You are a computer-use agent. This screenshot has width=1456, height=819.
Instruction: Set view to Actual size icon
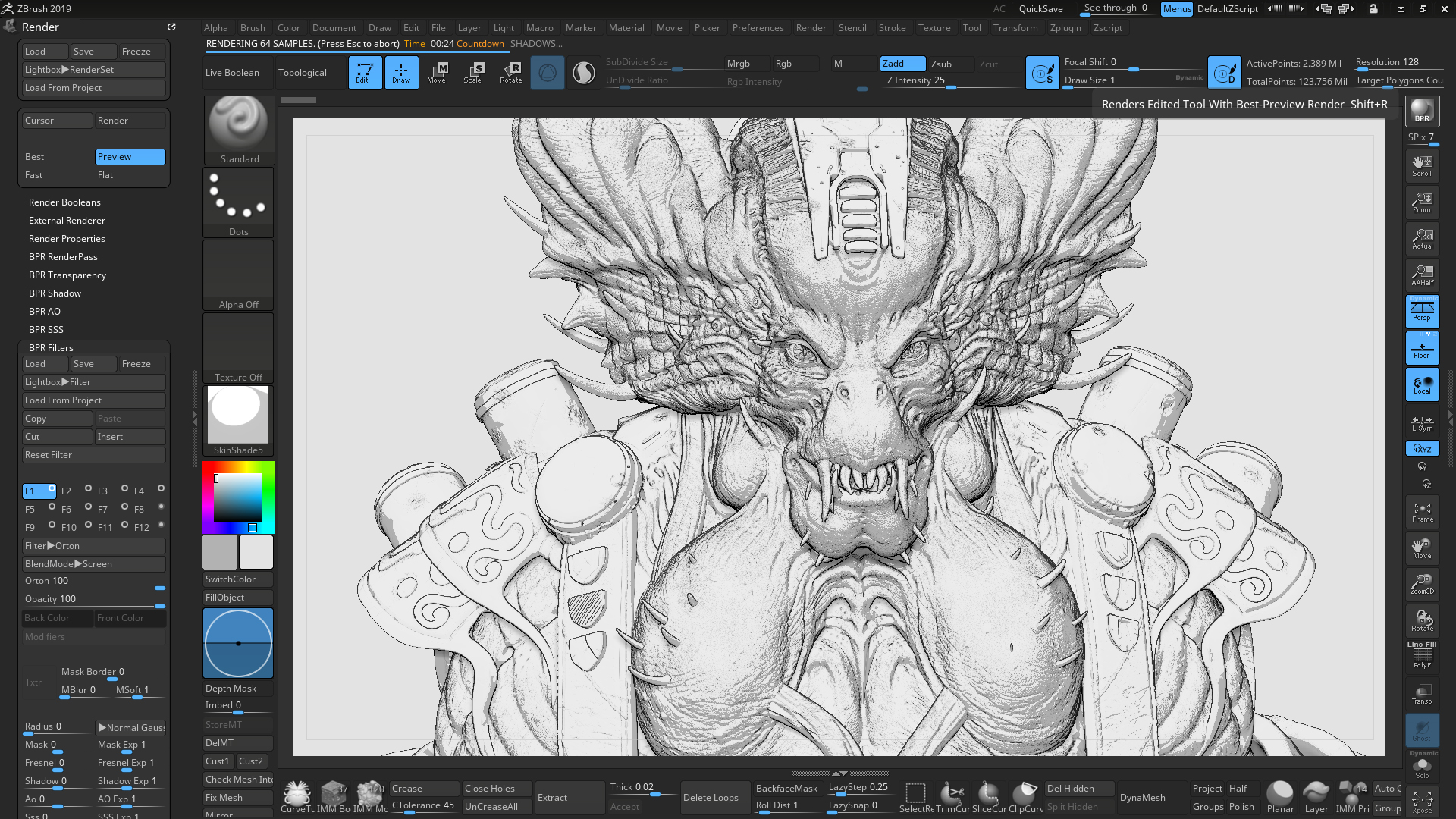(1422, 239)
